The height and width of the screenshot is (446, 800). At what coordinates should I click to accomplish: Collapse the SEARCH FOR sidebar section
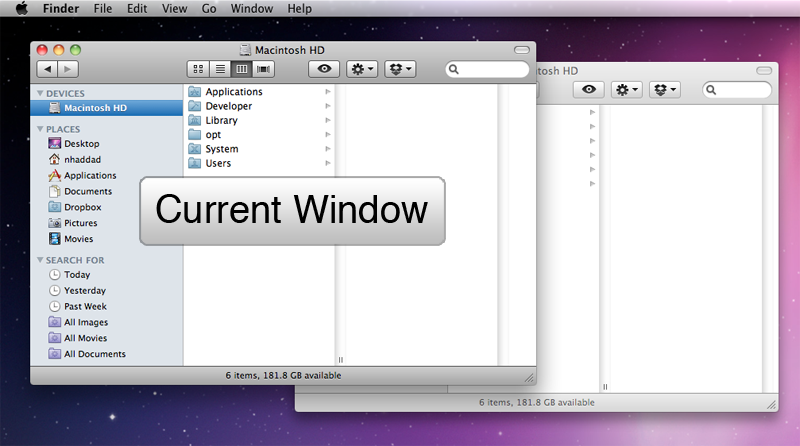click(x=40, y=260)
